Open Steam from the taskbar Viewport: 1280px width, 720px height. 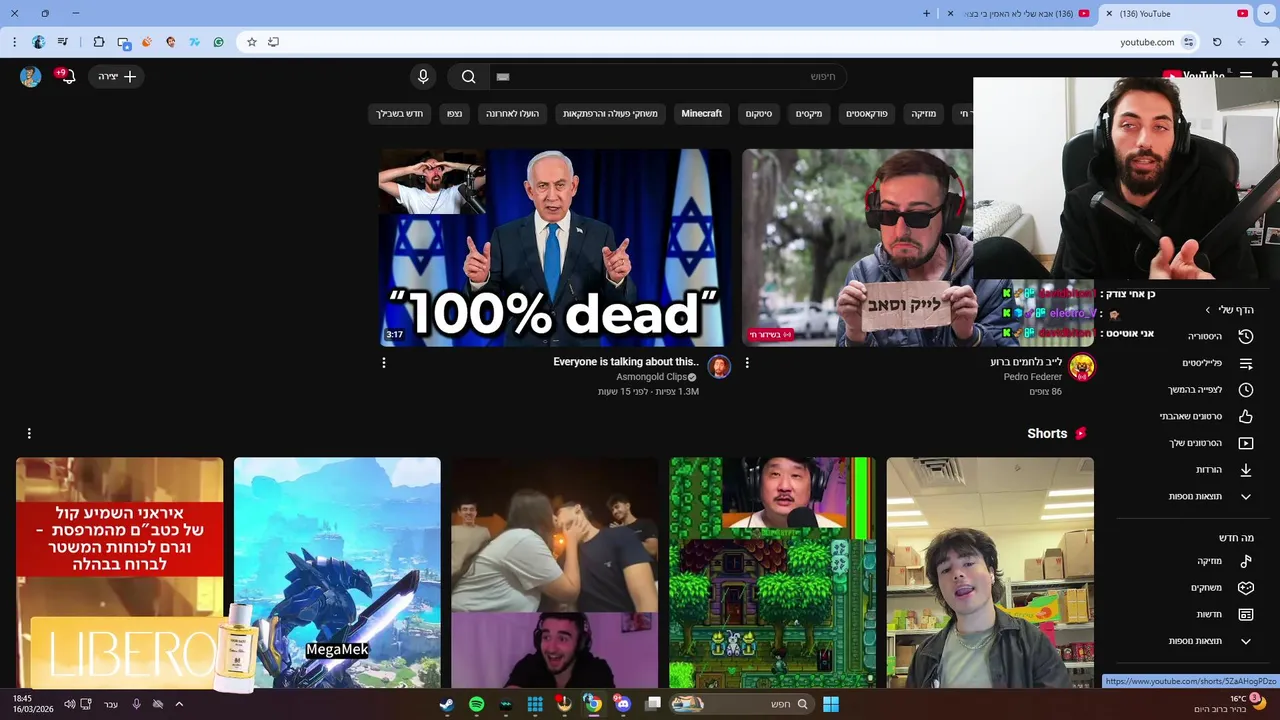pyautogui.click(x=446, y=704)
